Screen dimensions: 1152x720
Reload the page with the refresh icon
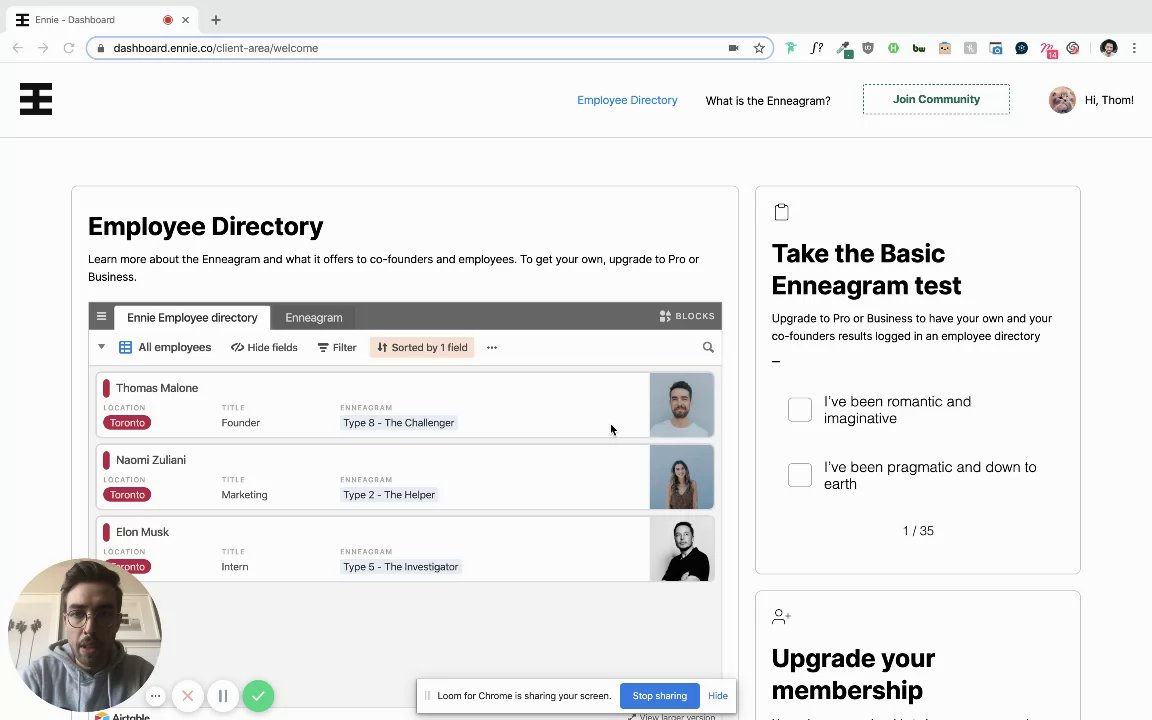[68, 48]
